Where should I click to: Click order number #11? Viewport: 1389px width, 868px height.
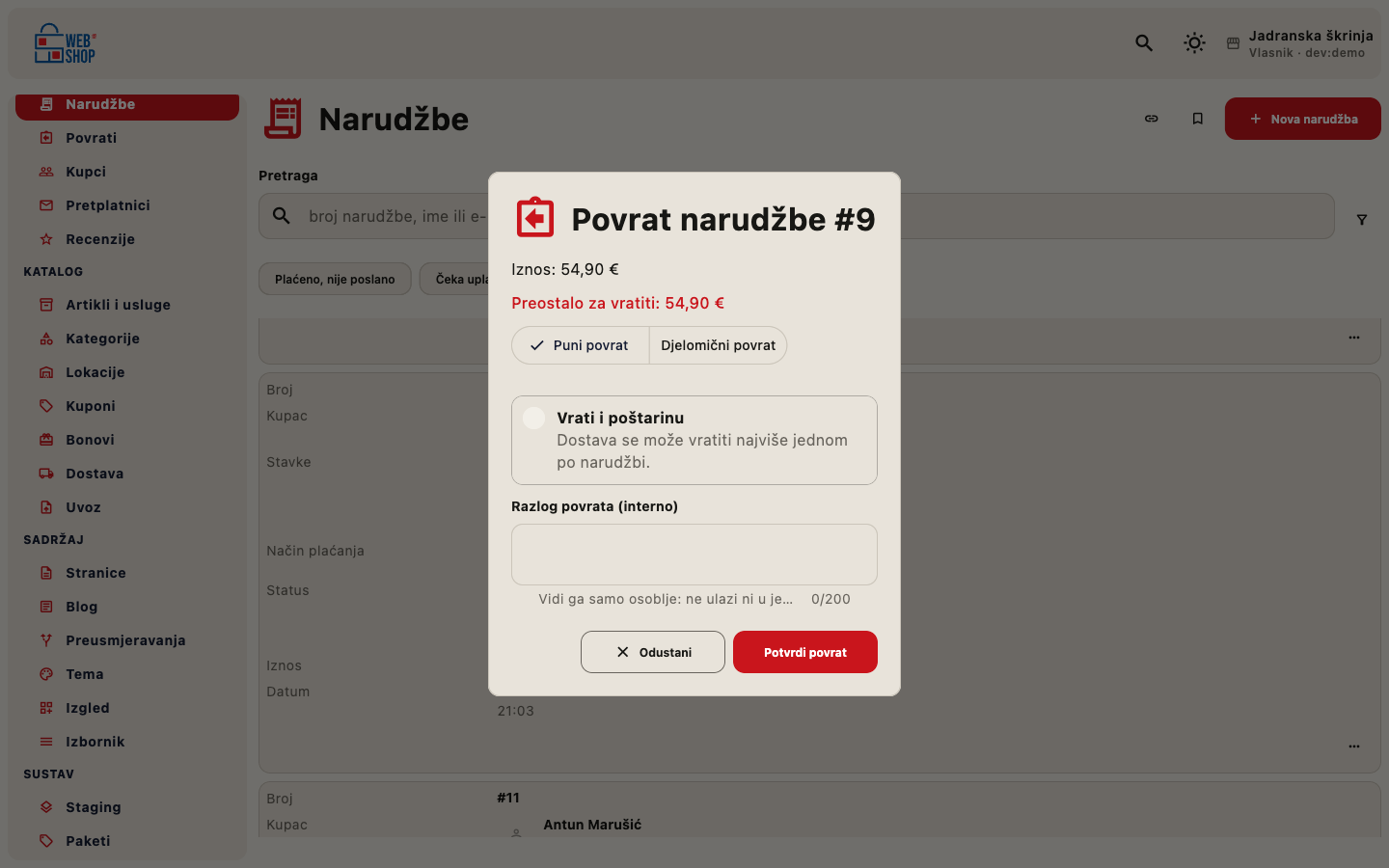tap(508, 798)
